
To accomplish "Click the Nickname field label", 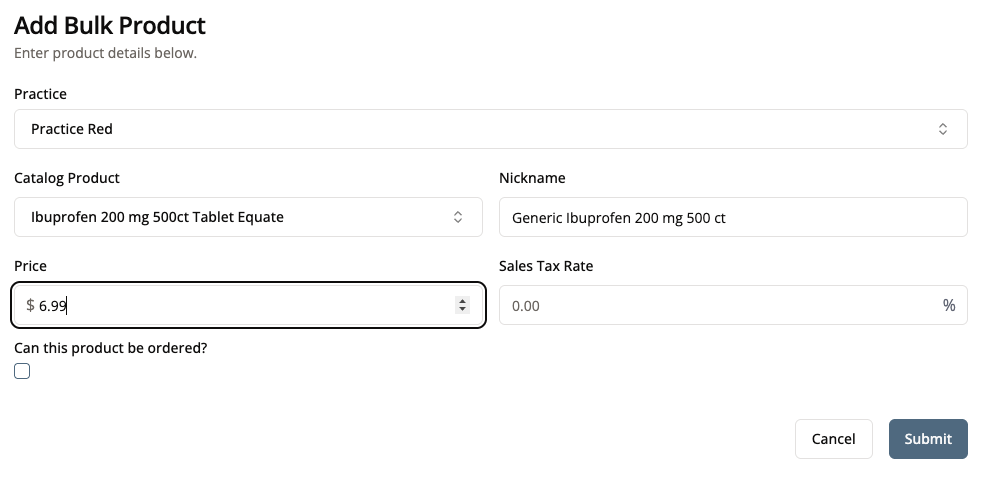I will [x=532, y=178].
